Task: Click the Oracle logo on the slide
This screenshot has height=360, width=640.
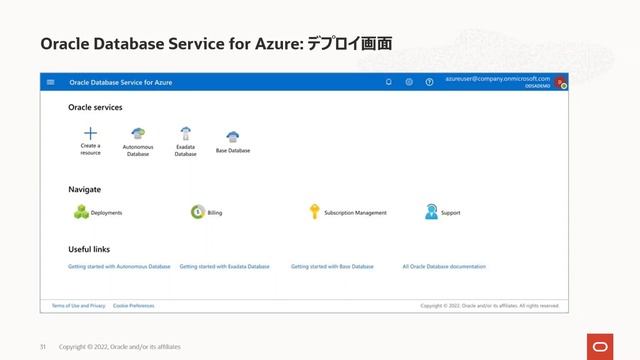Action: point(600,347)
